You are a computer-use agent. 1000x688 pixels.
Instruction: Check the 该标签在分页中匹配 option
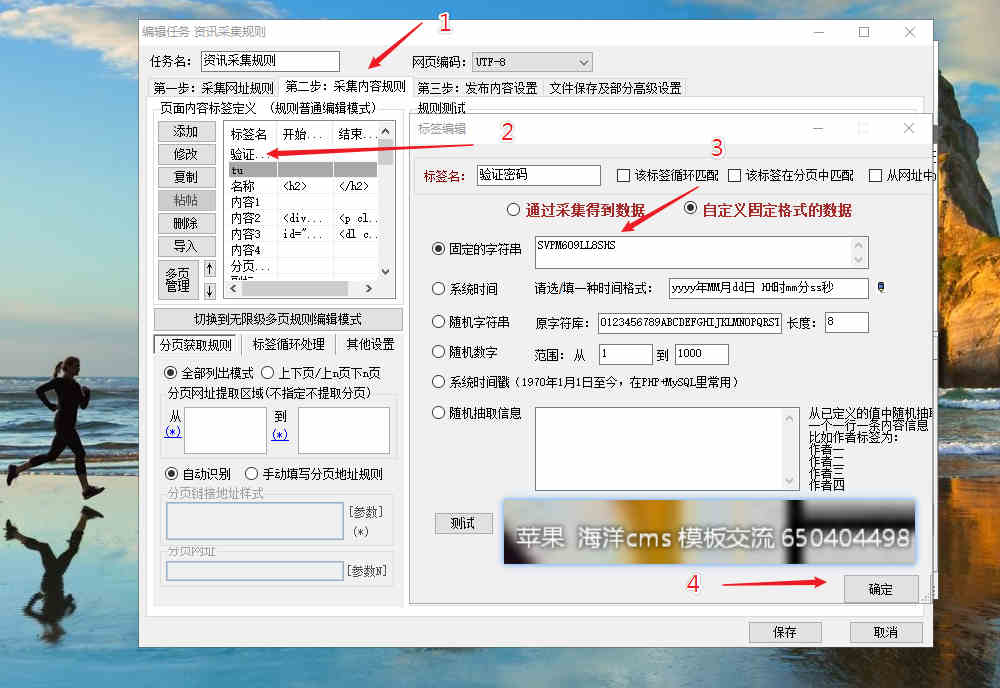pyautogui.click(x=734, y=175)
